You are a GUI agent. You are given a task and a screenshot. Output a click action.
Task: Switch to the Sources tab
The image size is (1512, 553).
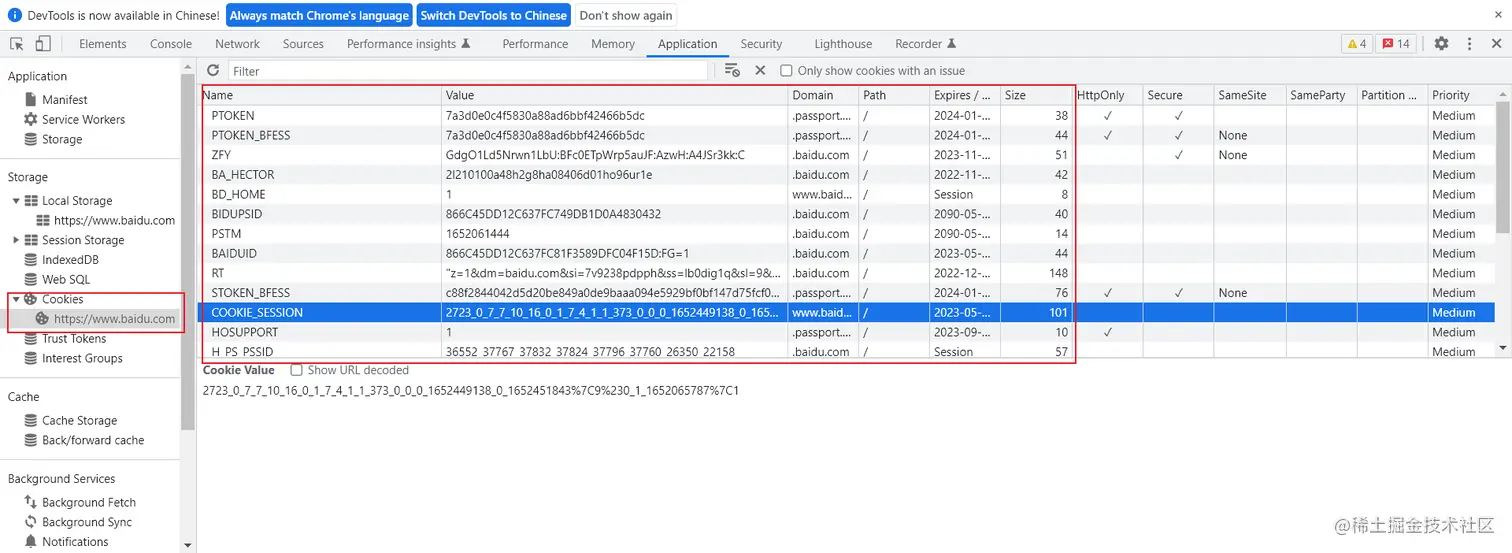[x=303, y=44]
